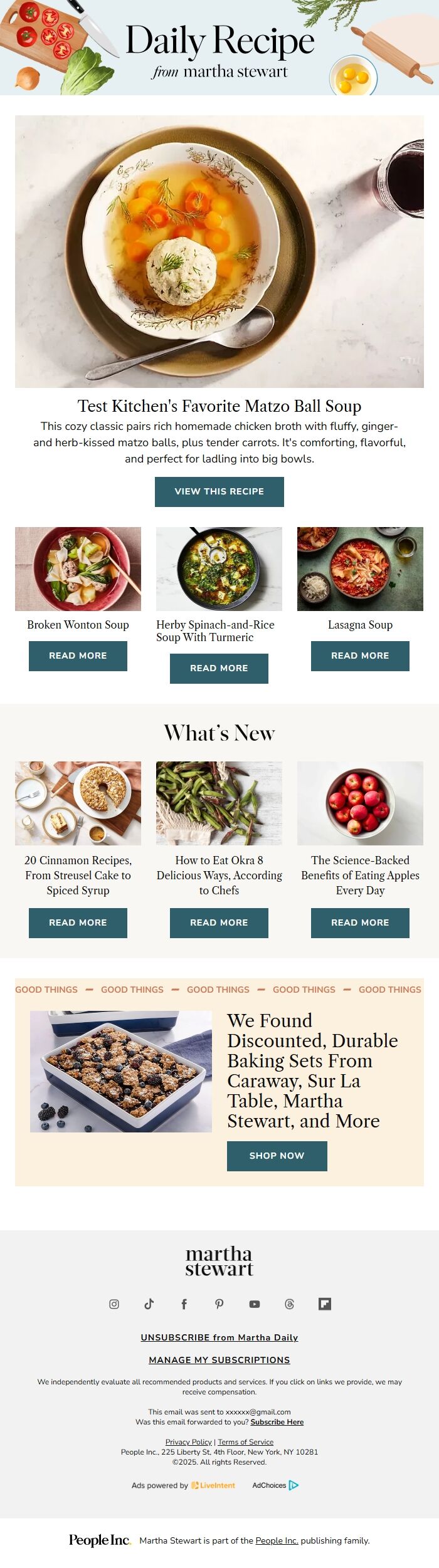
Task: Open the Threads social icon
Action: (289, 1304)
